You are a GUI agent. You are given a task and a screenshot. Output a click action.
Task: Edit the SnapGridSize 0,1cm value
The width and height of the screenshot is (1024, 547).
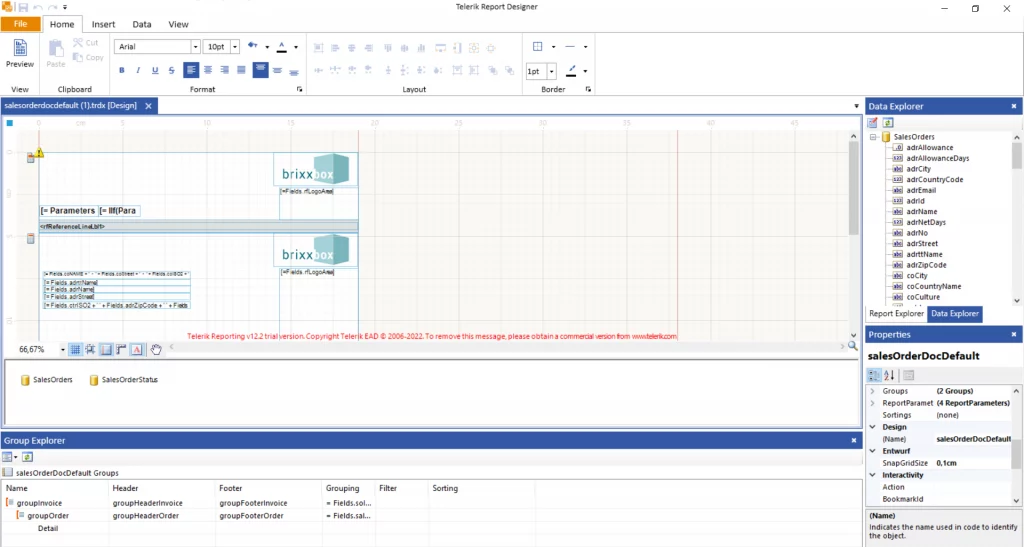(x=973, y=463)
